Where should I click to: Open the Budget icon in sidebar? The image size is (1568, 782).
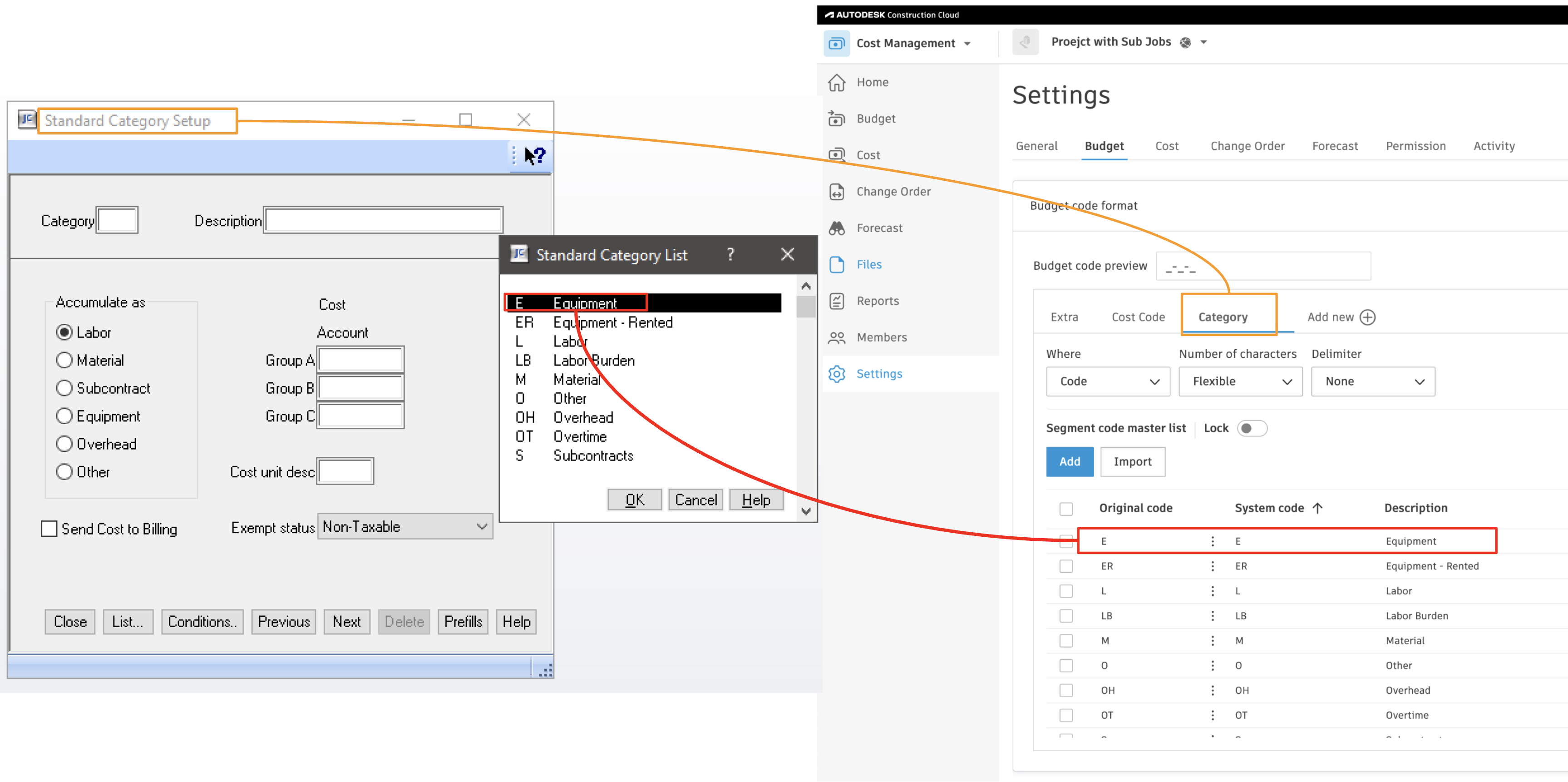837,119
